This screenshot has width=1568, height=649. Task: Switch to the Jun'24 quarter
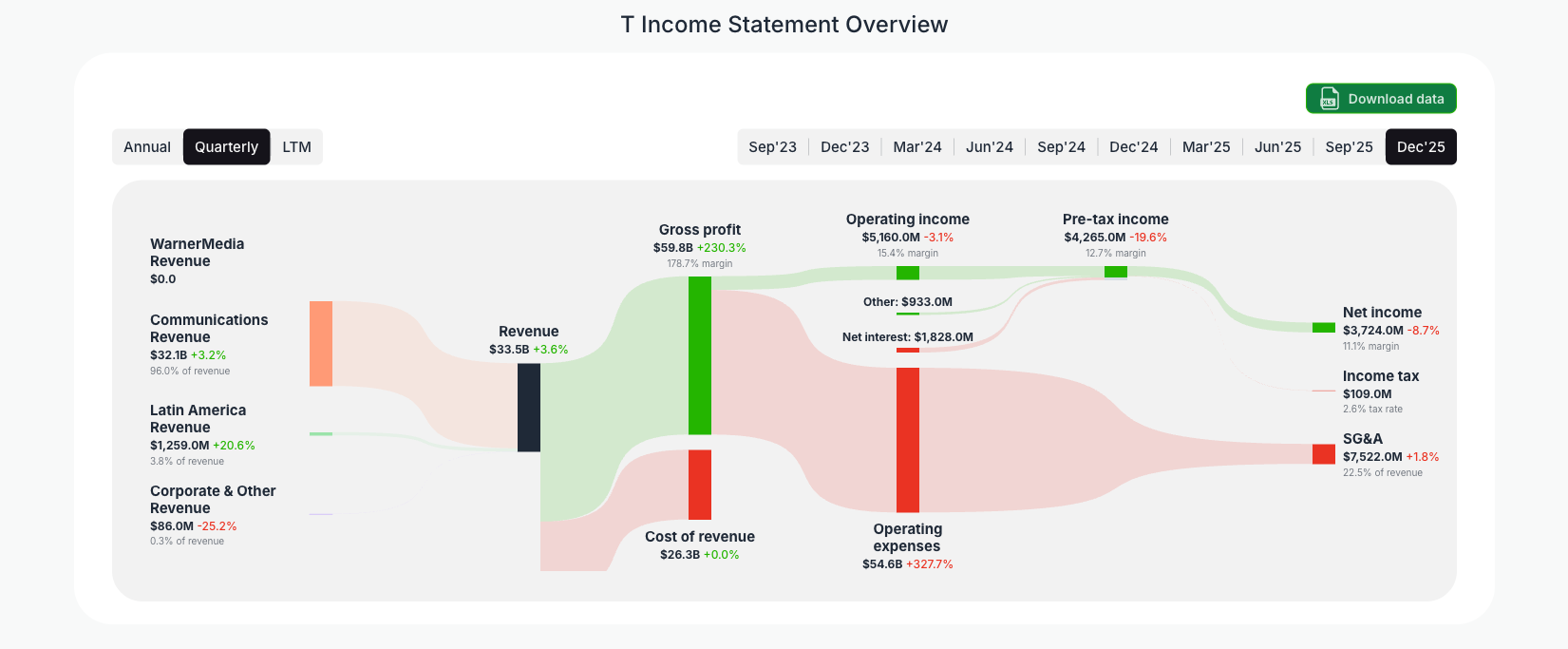click(x=989, y=146)
